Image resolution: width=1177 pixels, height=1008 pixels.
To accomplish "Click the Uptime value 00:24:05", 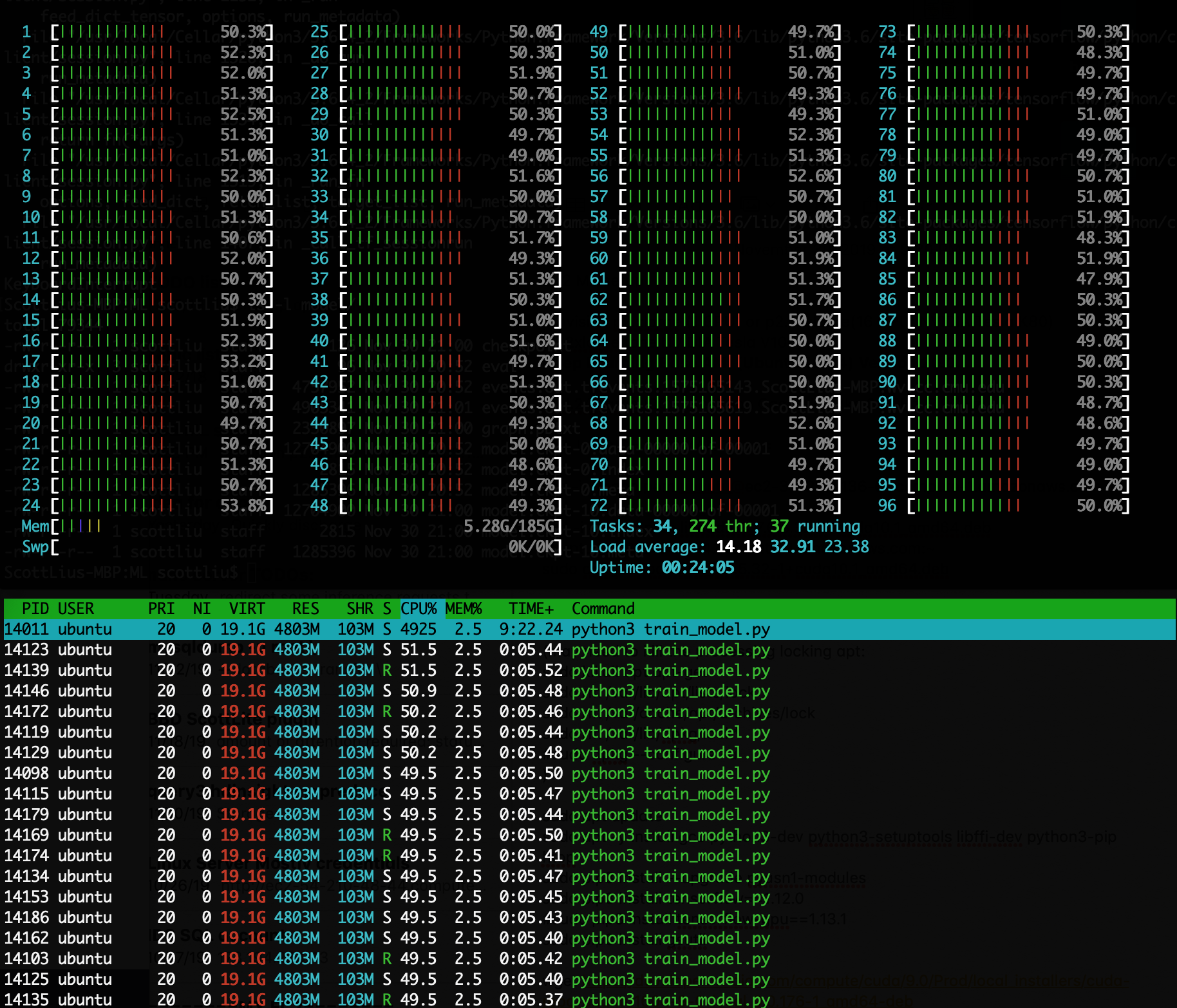I will [x=698, y=567].
